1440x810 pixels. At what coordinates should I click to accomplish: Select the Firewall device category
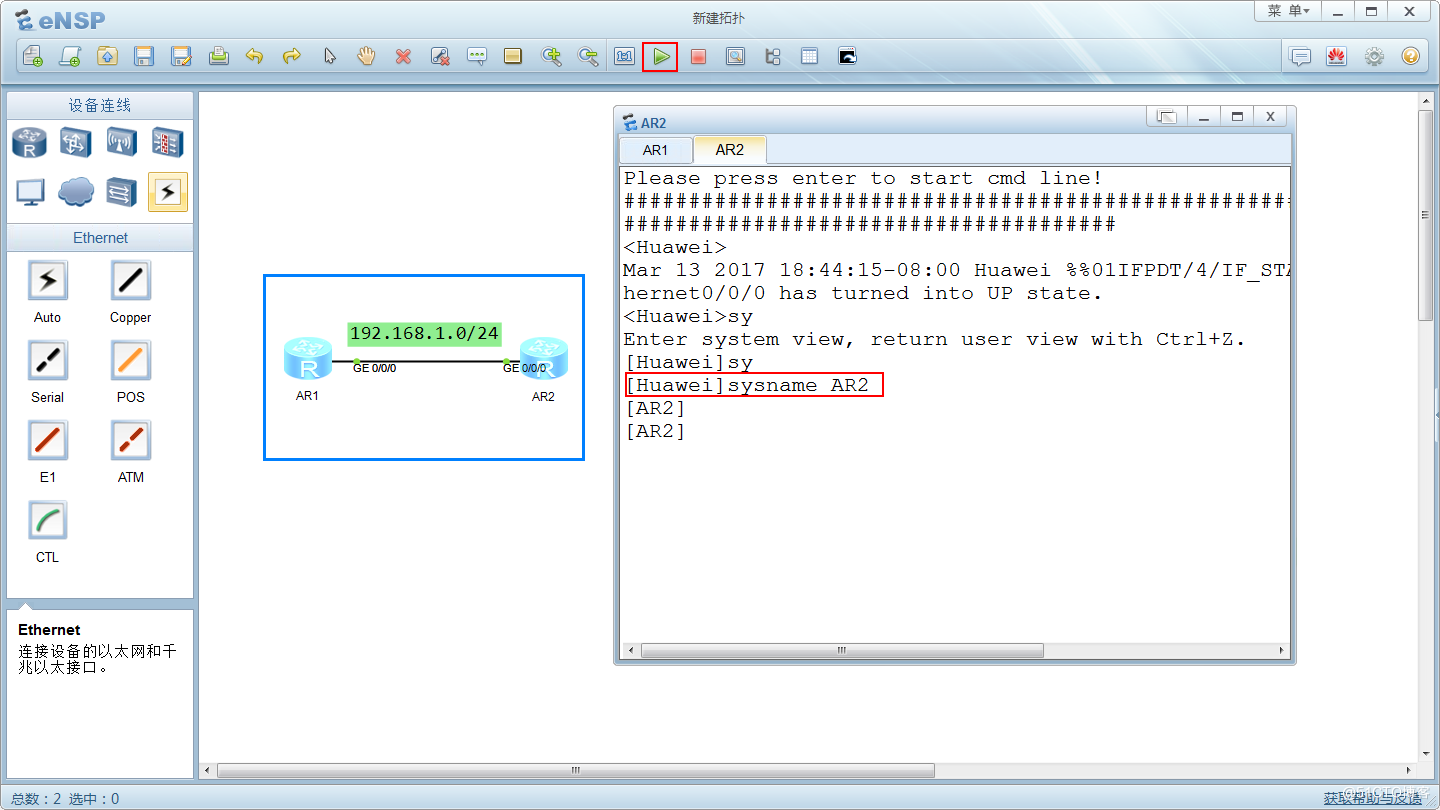167,143
